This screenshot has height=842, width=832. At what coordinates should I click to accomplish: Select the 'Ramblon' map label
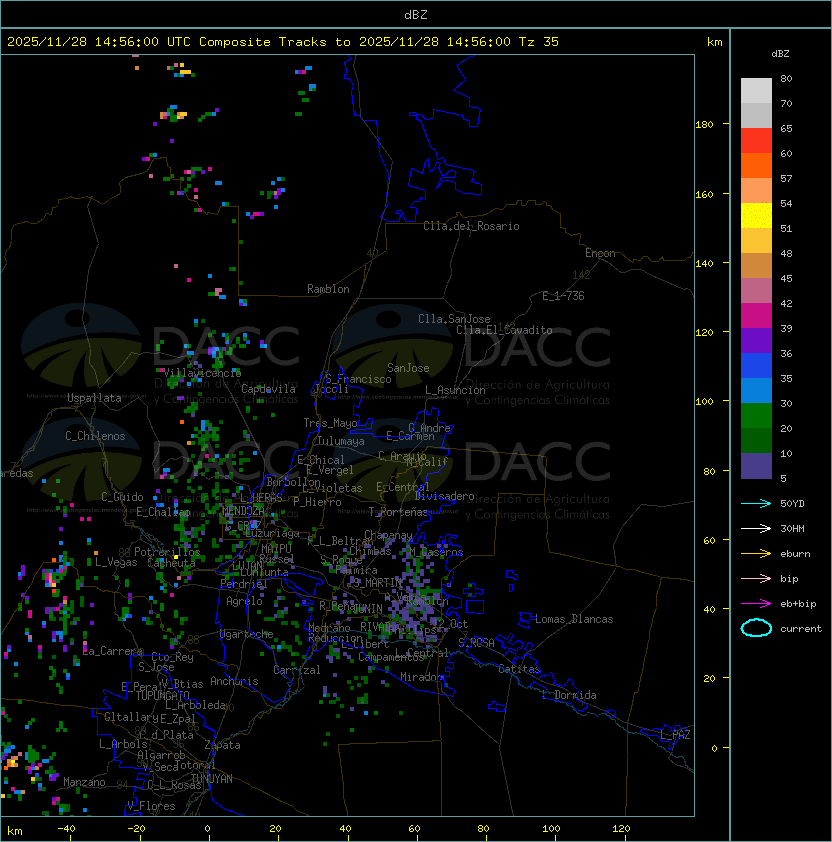pyautogui.click(x=328, y=289)
